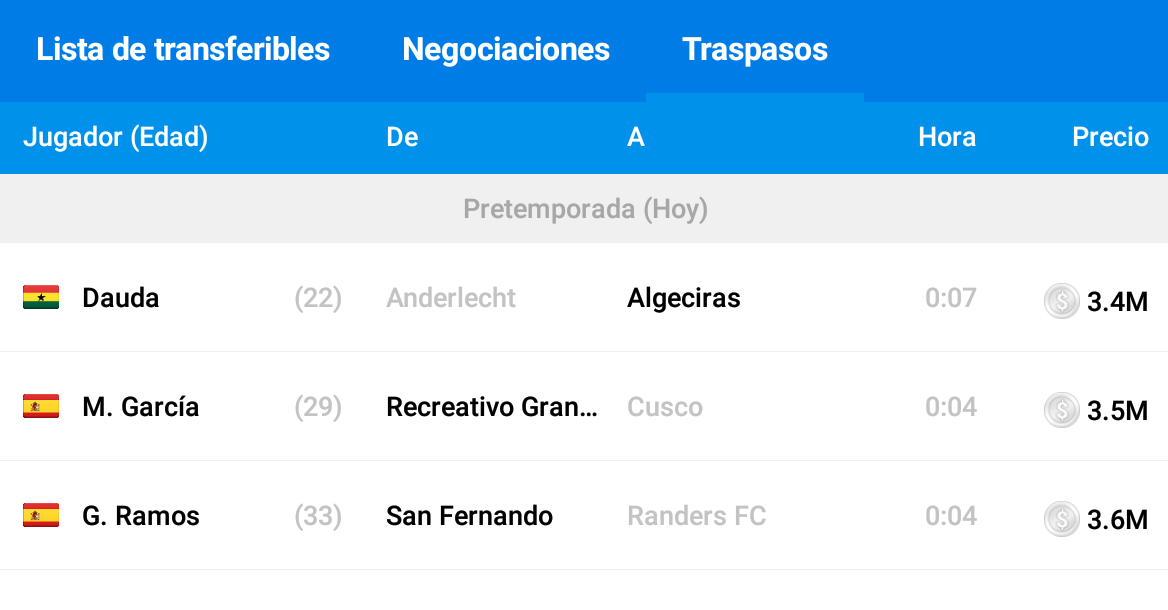Click the Pretemporada (Hoy) section header

(584, 209)
